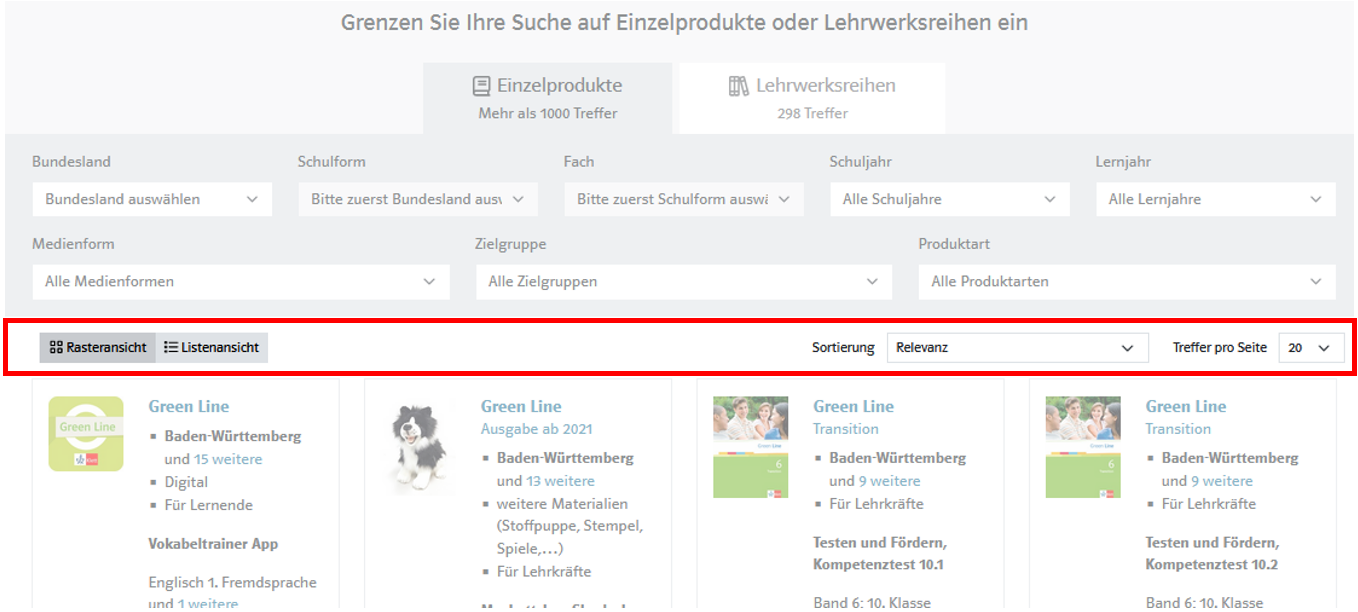
Task: Open Kompetenztest 10.1 book cover
Action: pos(750,447)
